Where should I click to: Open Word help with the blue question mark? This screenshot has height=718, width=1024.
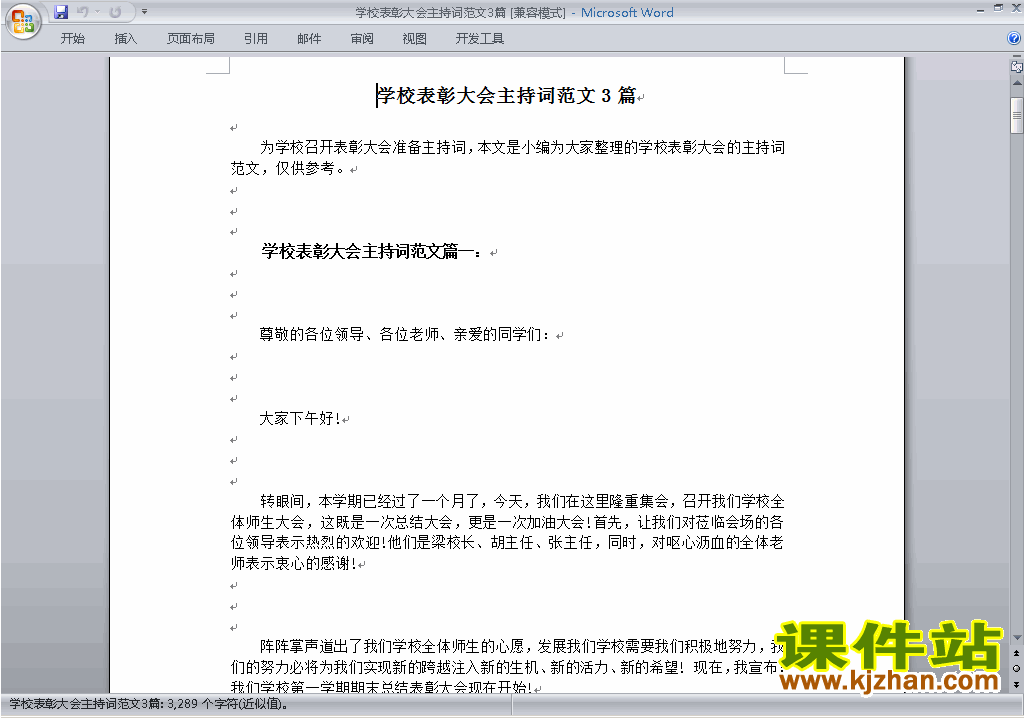pos(1014,39)
